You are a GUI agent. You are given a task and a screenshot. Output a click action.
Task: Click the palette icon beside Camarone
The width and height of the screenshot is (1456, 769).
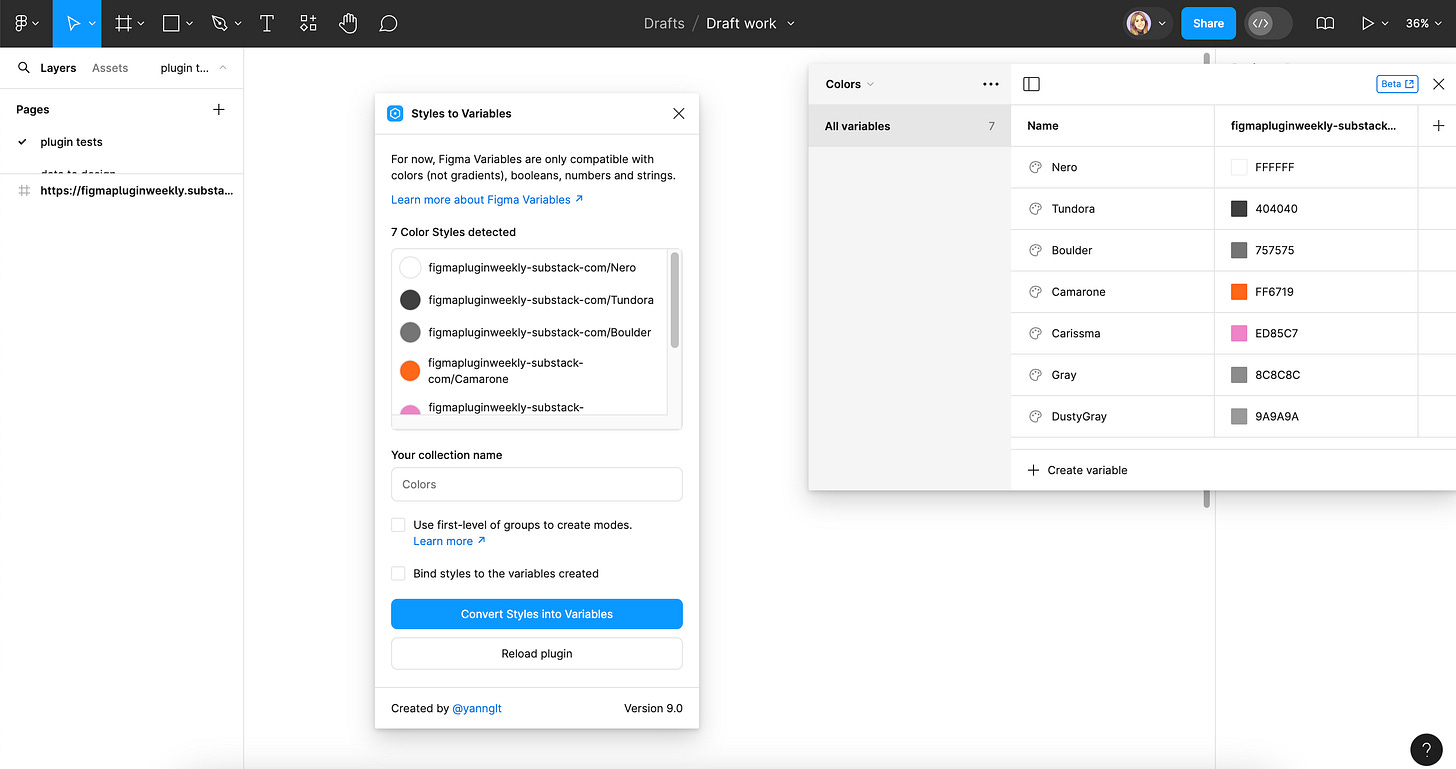[1036, 292]
